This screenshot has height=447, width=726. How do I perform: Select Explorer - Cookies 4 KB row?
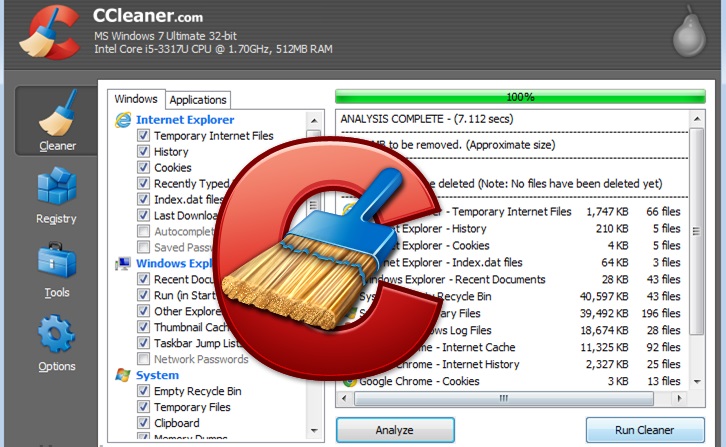pos(511,246)
